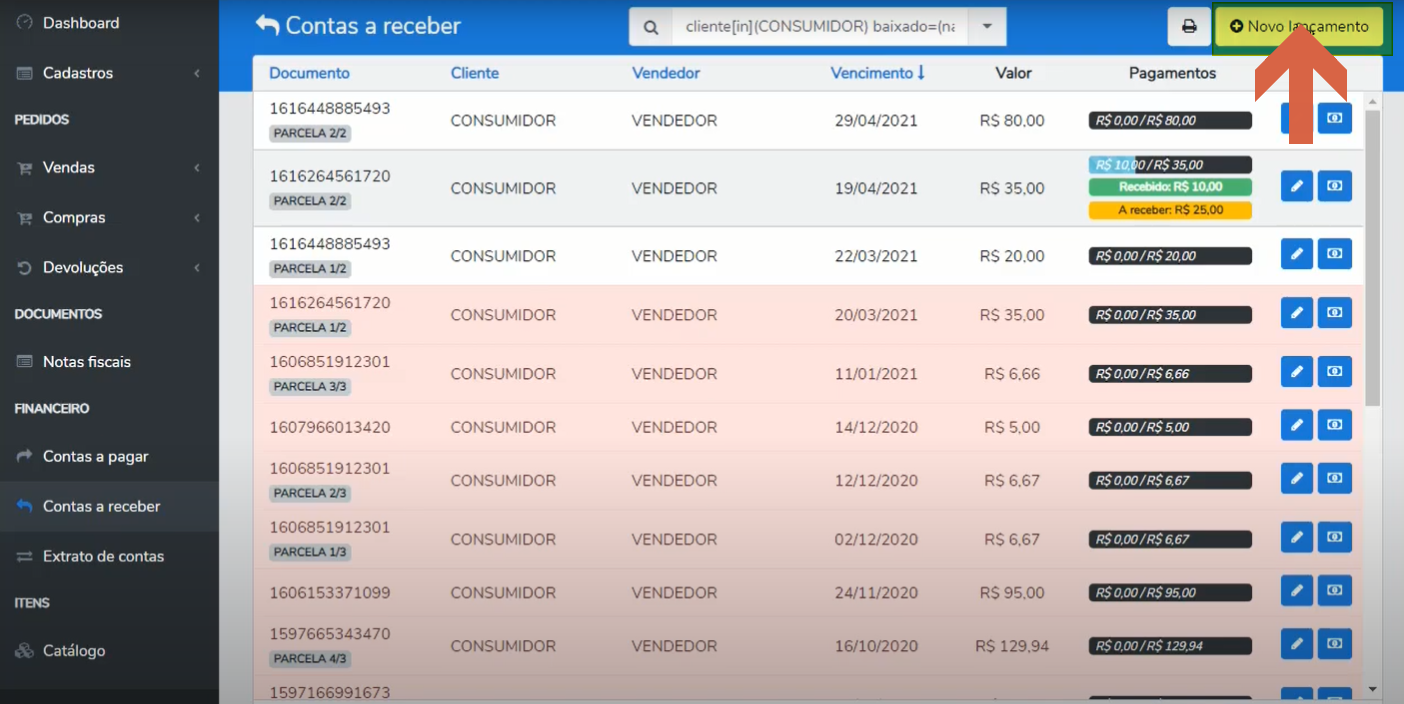This screenshot has width=1404, height=704.
Task: Sort by the Vendedor column header
Action: pyautogui.click(x=665, y=73)
